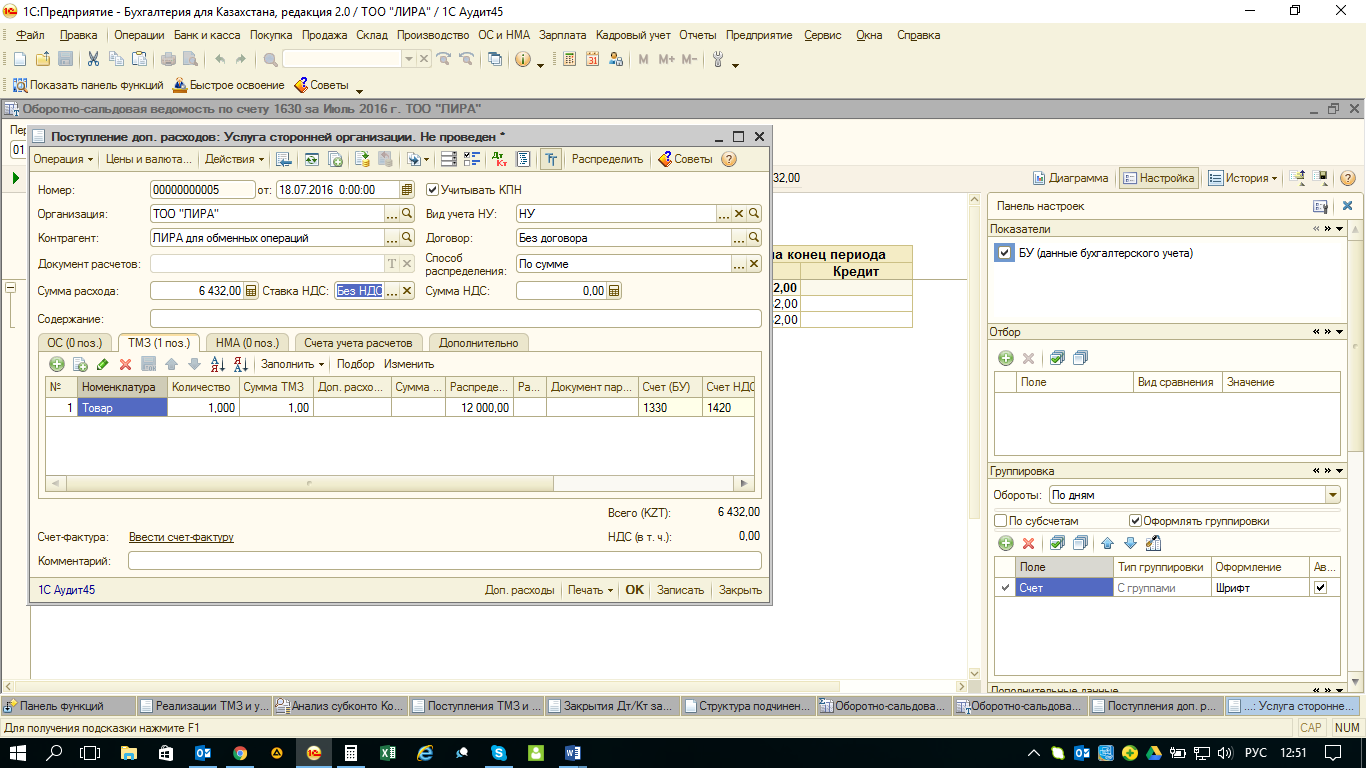1366x768 pixels.
Task: Click the info help icon in main toolbar
Action: click(x=523, y=59)
